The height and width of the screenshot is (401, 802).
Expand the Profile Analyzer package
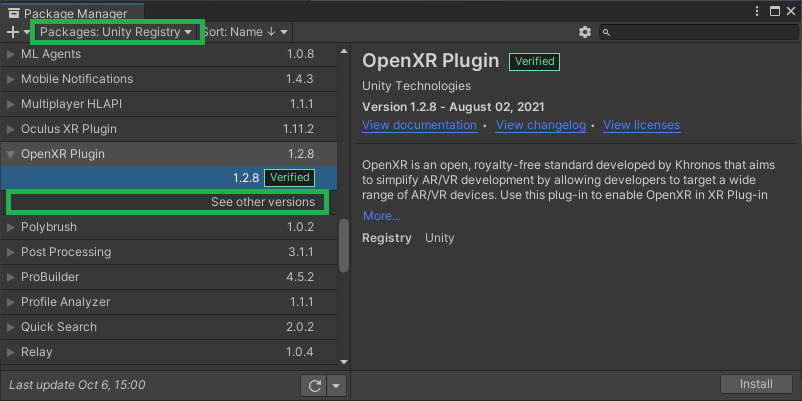tap(10, 302)
